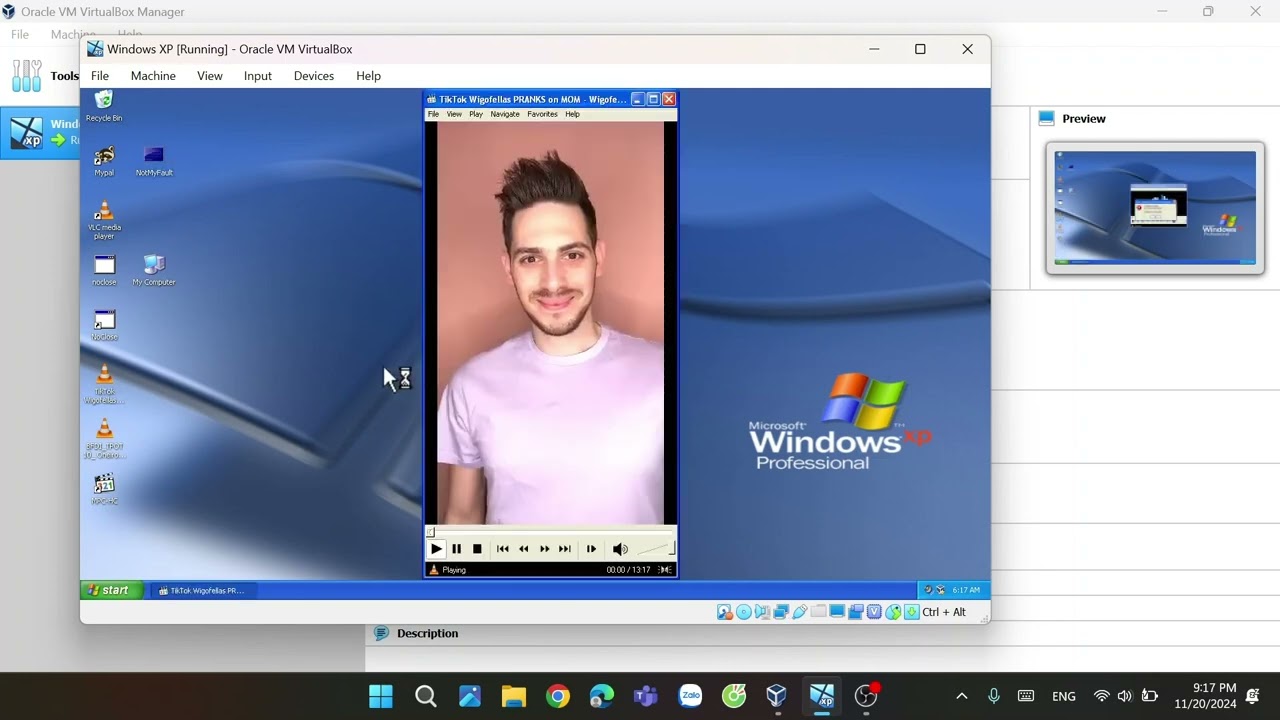The height and width of the screenshot is (720, 1280).
Task: Skip to the previous track in the player
Action: coord(503,549)
